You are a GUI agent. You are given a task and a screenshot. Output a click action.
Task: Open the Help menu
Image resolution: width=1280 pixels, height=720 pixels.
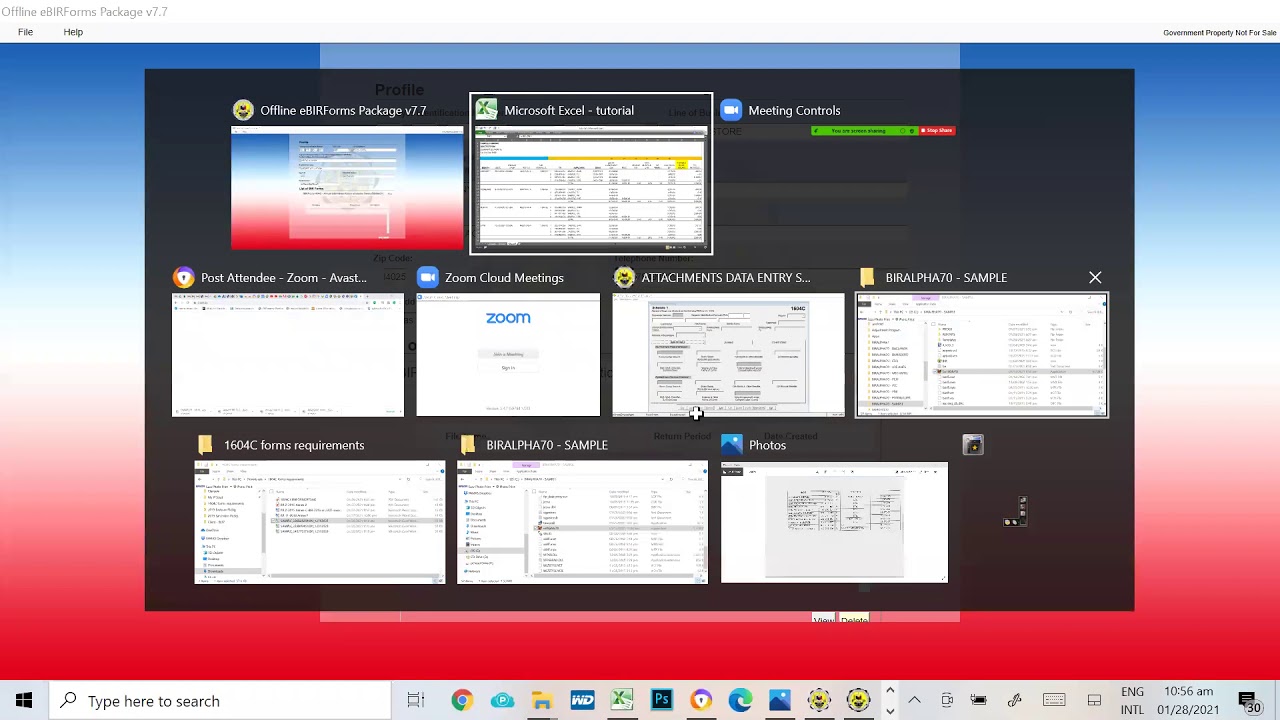click(73, 32)
